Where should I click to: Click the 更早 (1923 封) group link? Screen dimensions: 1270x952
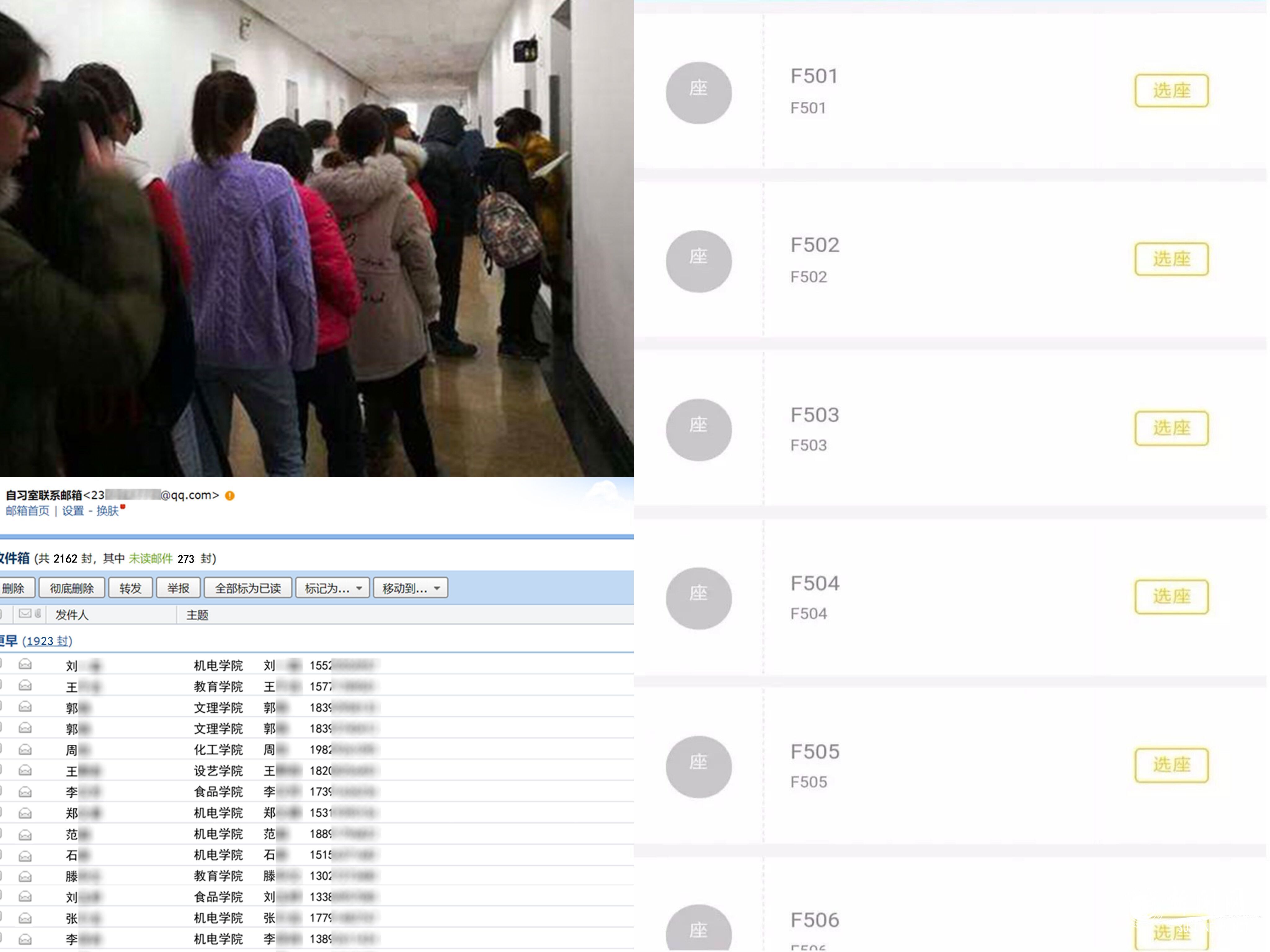coord(47,641)
